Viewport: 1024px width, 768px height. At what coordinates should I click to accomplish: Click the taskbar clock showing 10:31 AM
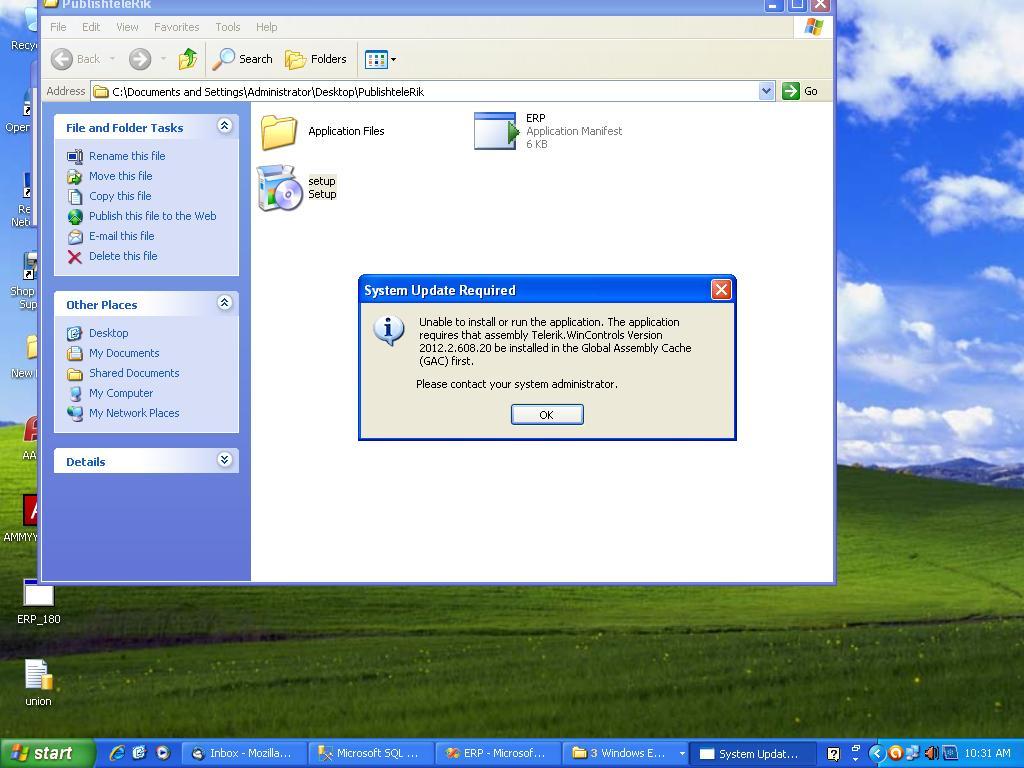[987, 753]
